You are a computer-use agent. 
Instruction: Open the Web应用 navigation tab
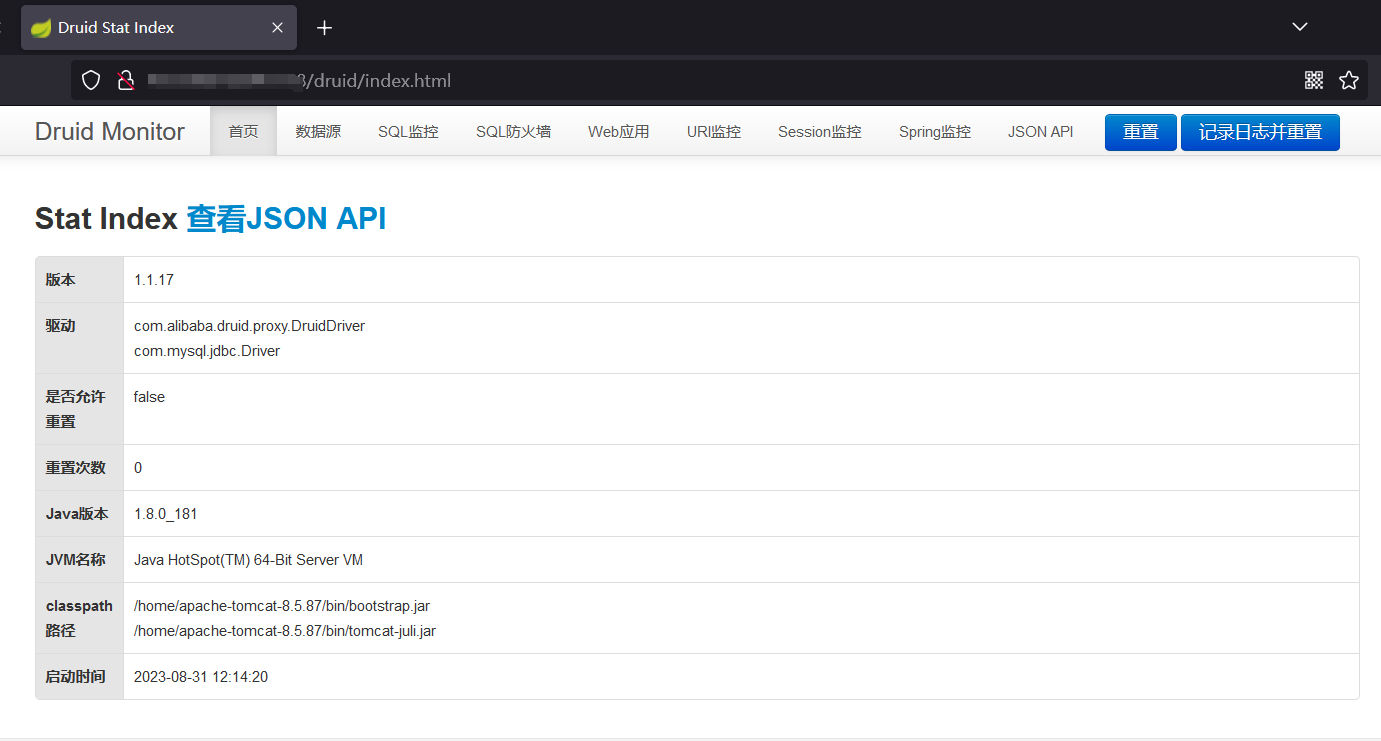(x=618, y=131)
